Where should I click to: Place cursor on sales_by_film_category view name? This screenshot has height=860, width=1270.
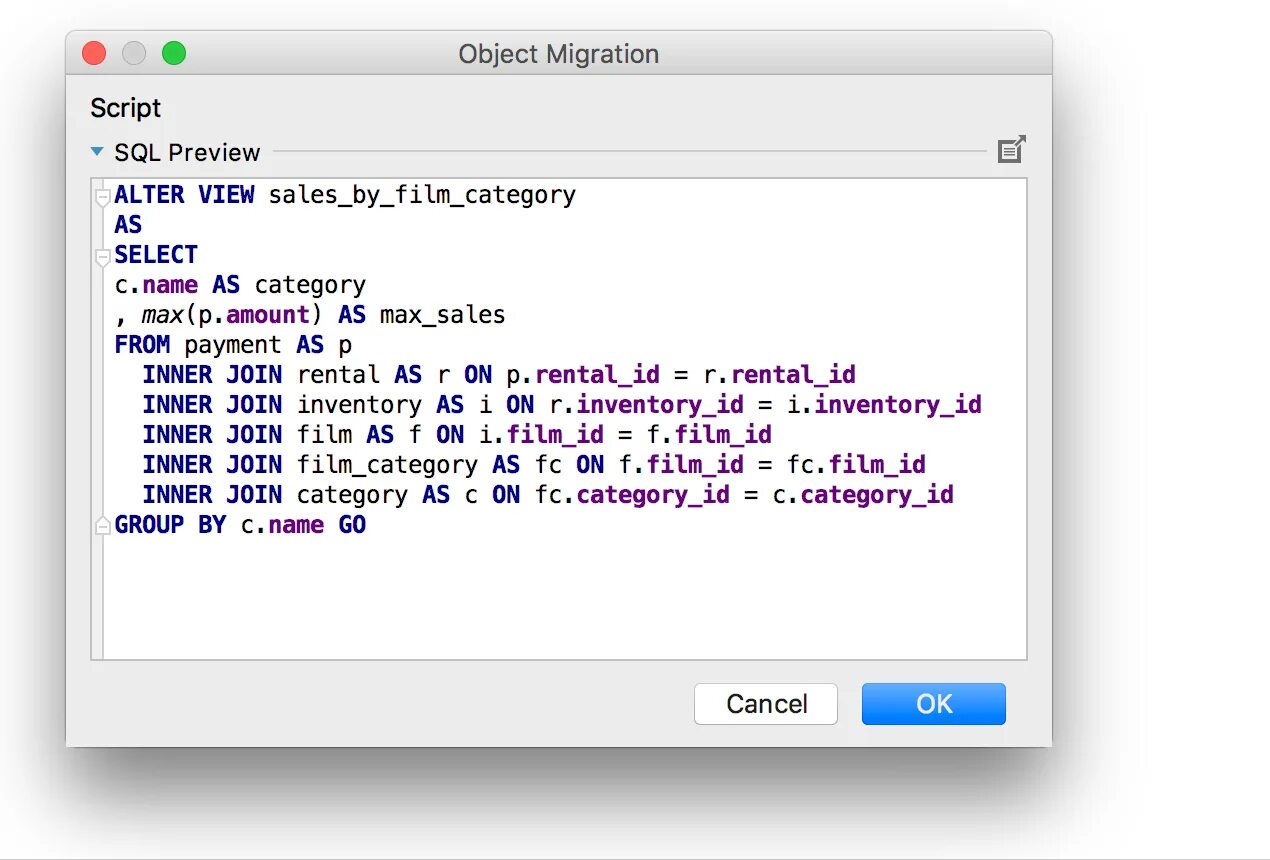(422, 195)
